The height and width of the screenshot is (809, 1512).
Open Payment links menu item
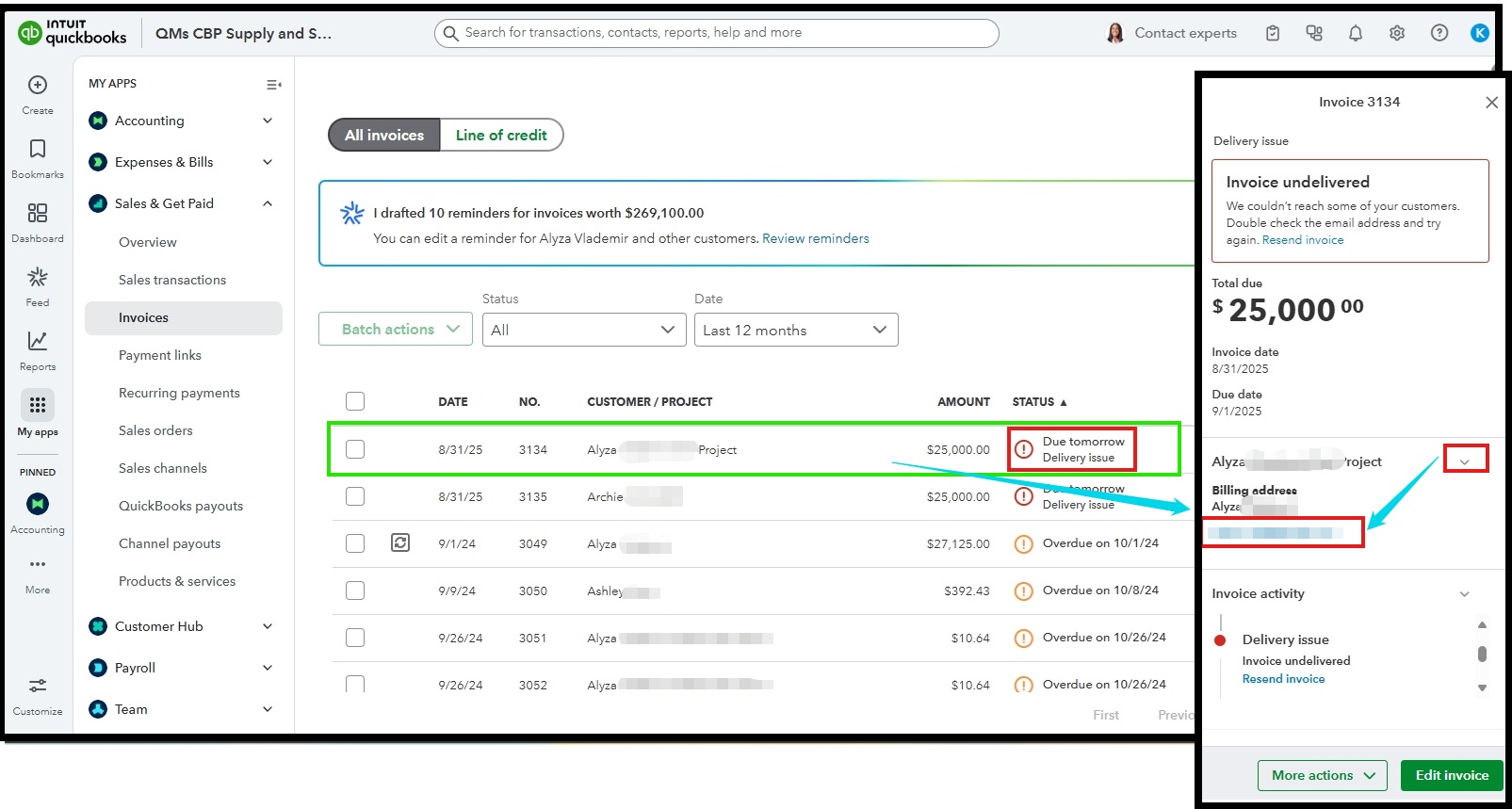pos(160,355)
